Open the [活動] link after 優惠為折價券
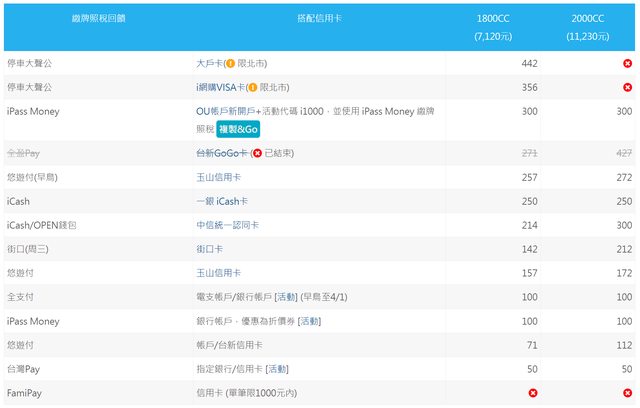This screenshot has height=408, width=640. [309, 321]
